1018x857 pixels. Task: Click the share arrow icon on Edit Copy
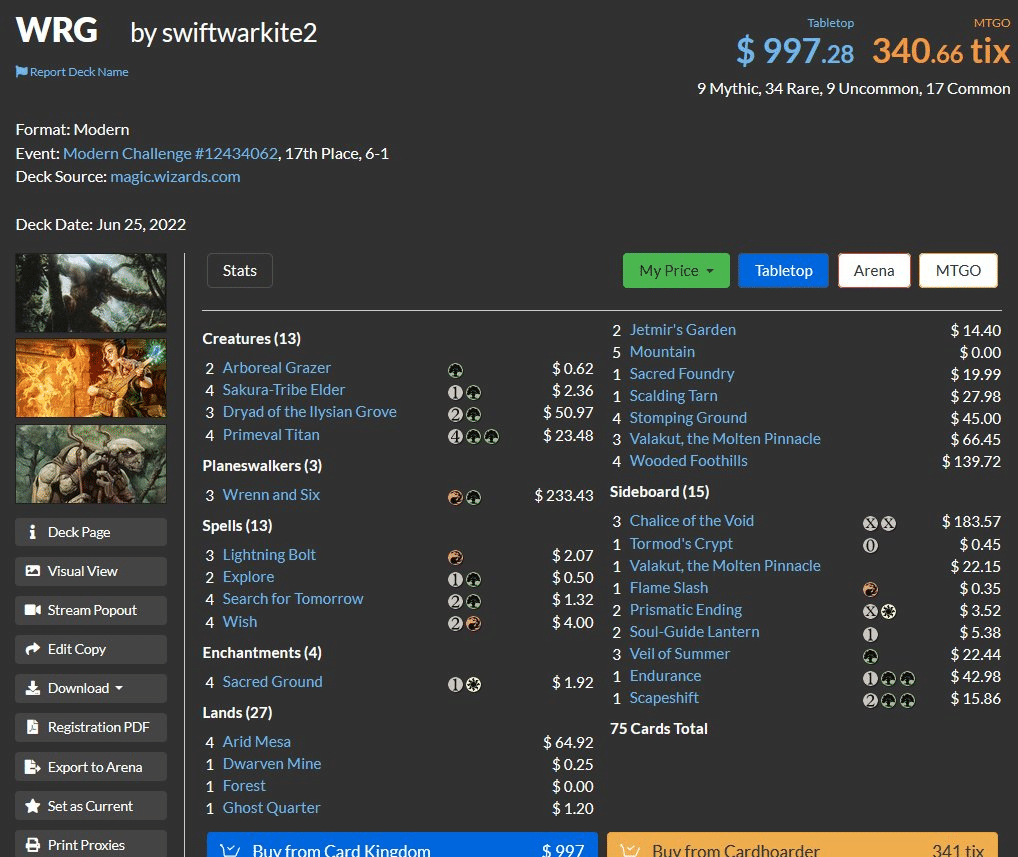pos(33,649)
